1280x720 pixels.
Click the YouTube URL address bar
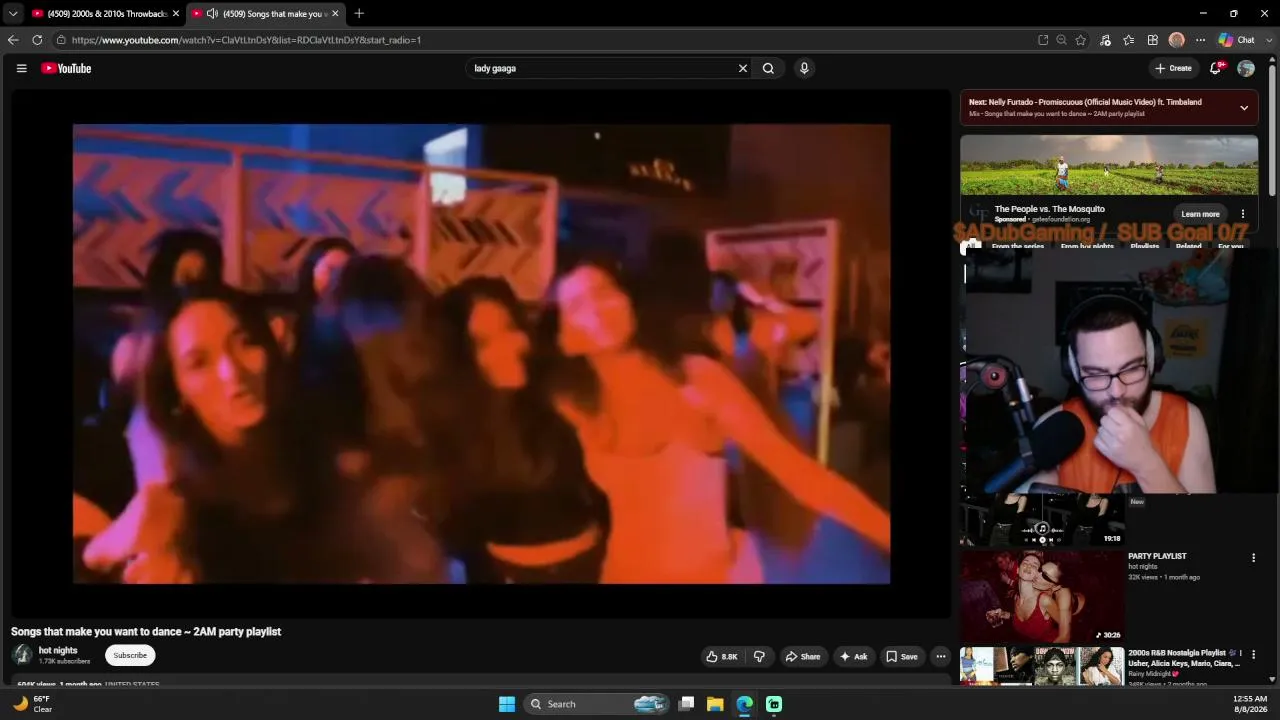550,40
